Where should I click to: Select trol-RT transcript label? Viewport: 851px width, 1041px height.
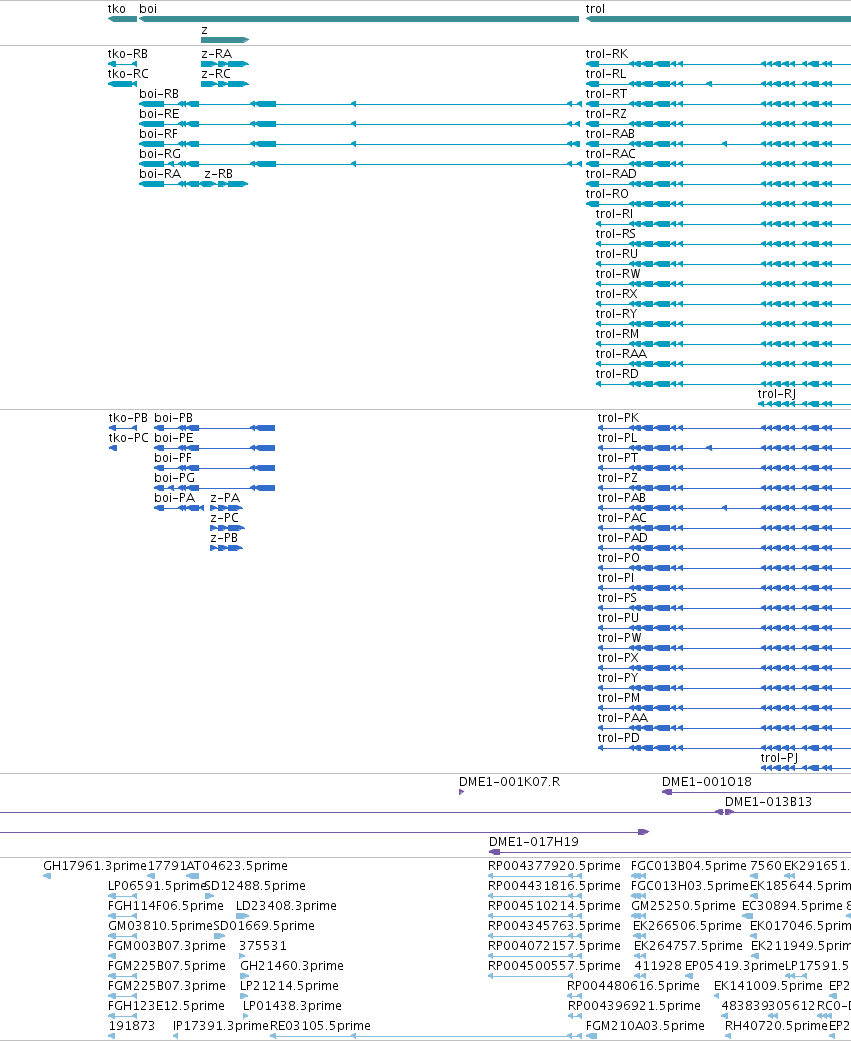pos(606,94)
